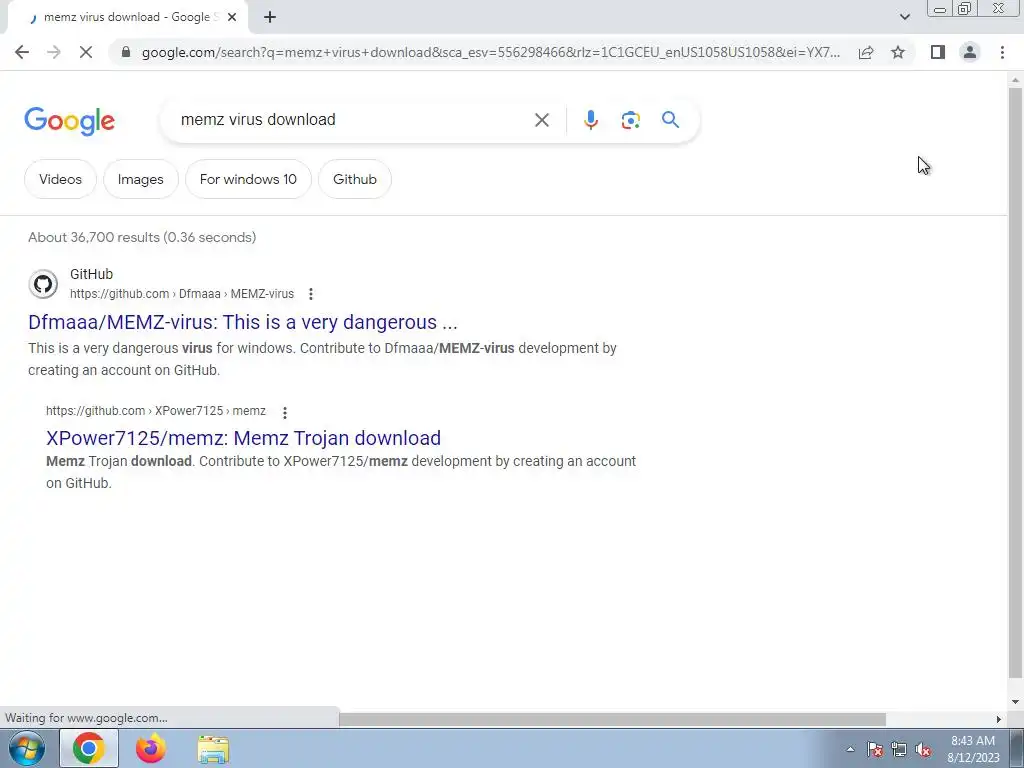Click the vertical scrollbar down arrow

[1015, 702]
